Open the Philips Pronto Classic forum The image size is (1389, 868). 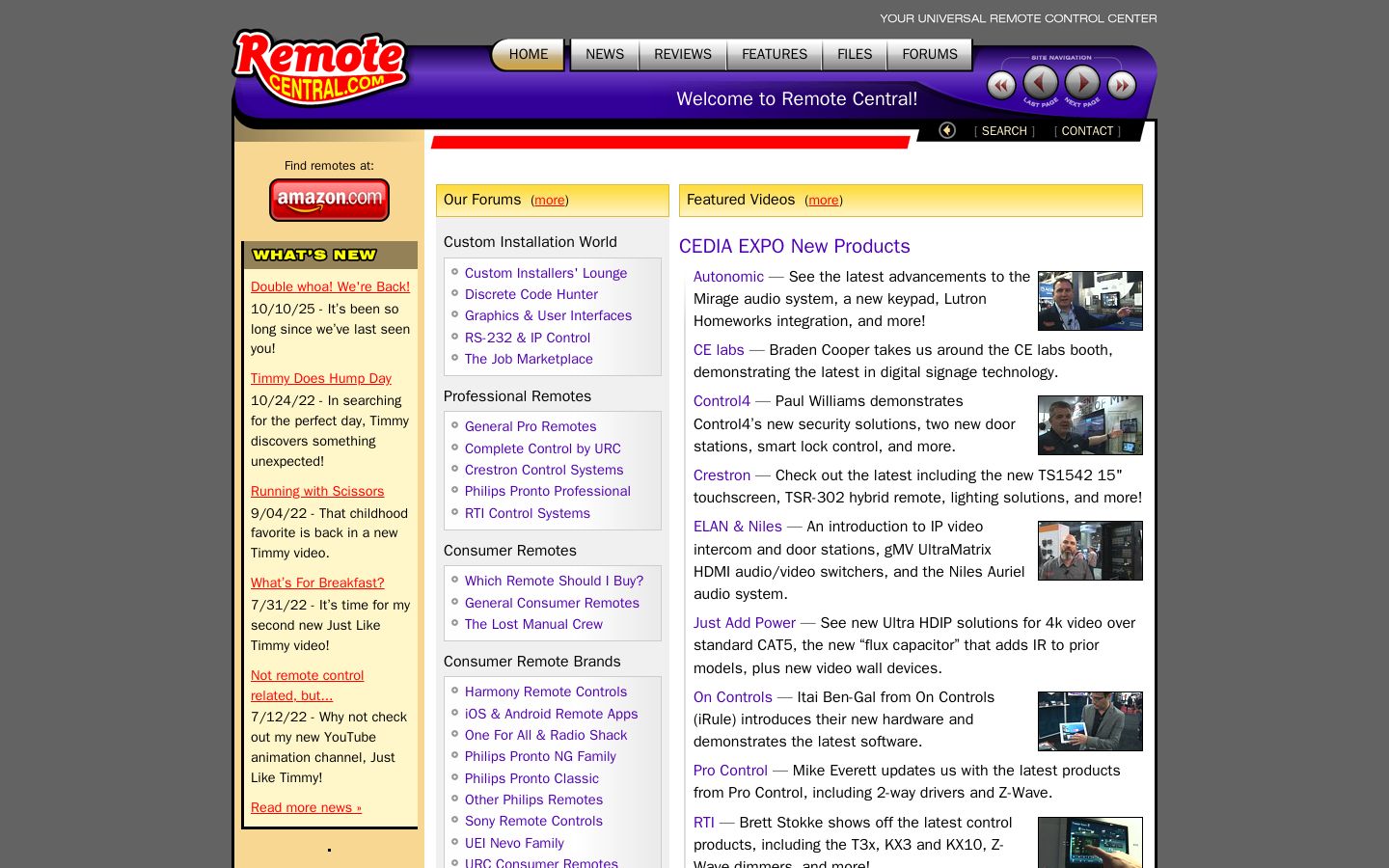click(531, 778)
